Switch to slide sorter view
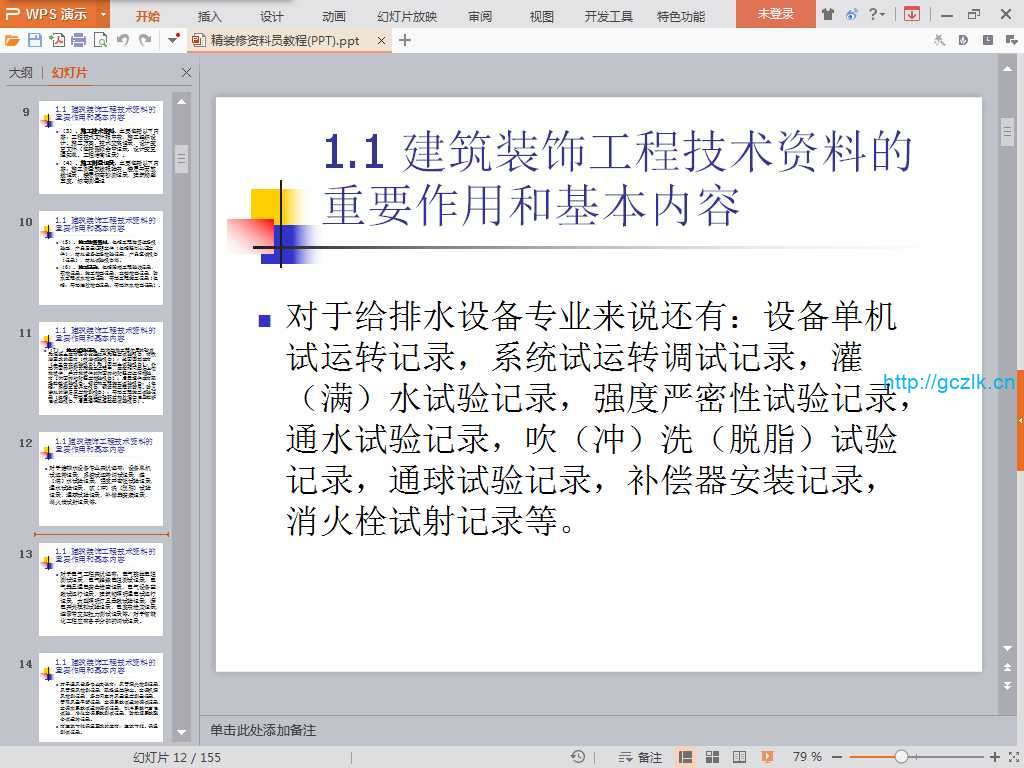 pos(713,757)
